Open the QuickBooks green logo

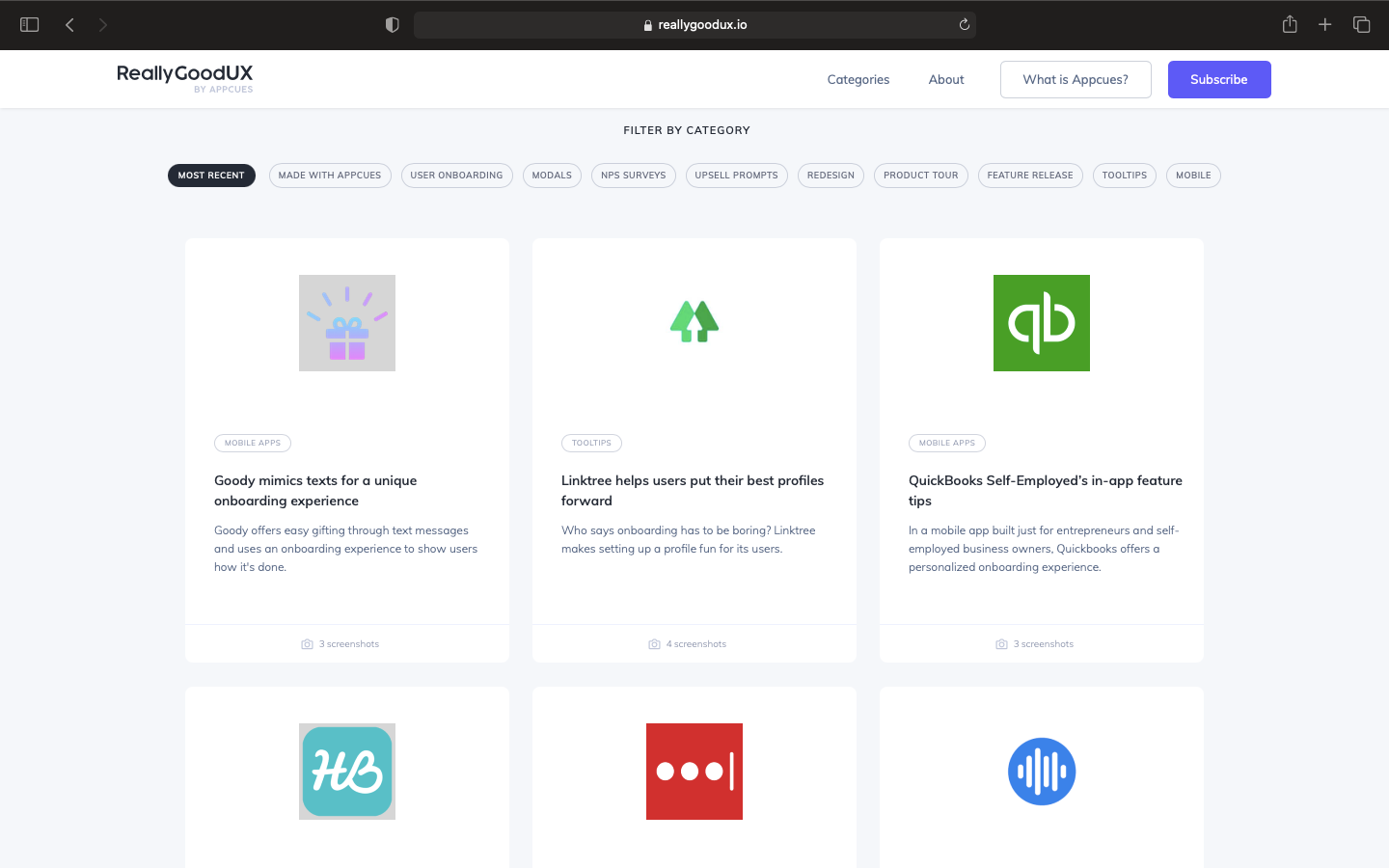tap(1042, 323)
